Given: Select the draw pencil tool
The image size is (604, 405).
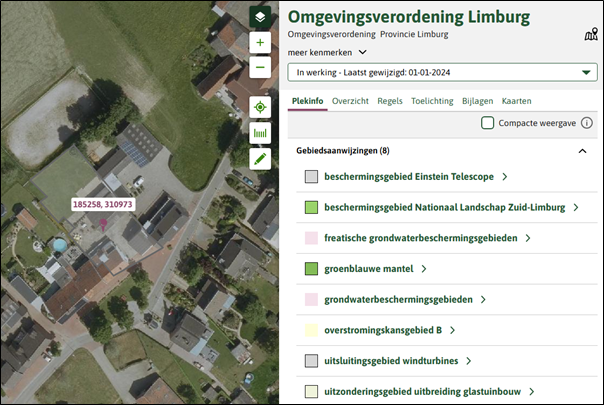Looking at the screenshot, I should coord(260,159).
